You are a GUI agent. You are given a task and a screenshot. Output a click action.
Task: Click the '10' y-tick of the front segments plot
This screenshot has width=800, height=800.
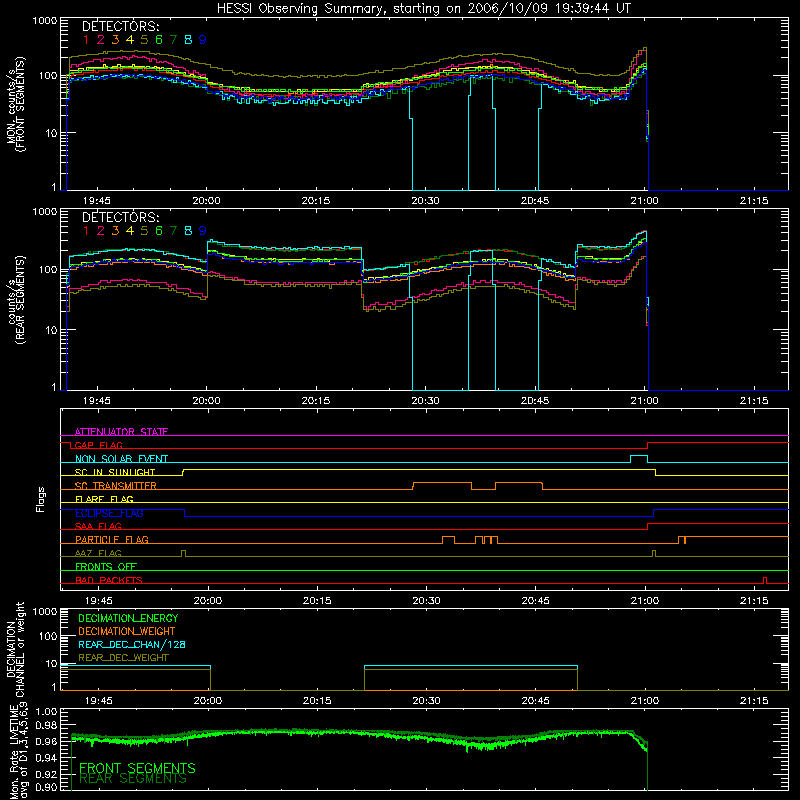[51, 133]
